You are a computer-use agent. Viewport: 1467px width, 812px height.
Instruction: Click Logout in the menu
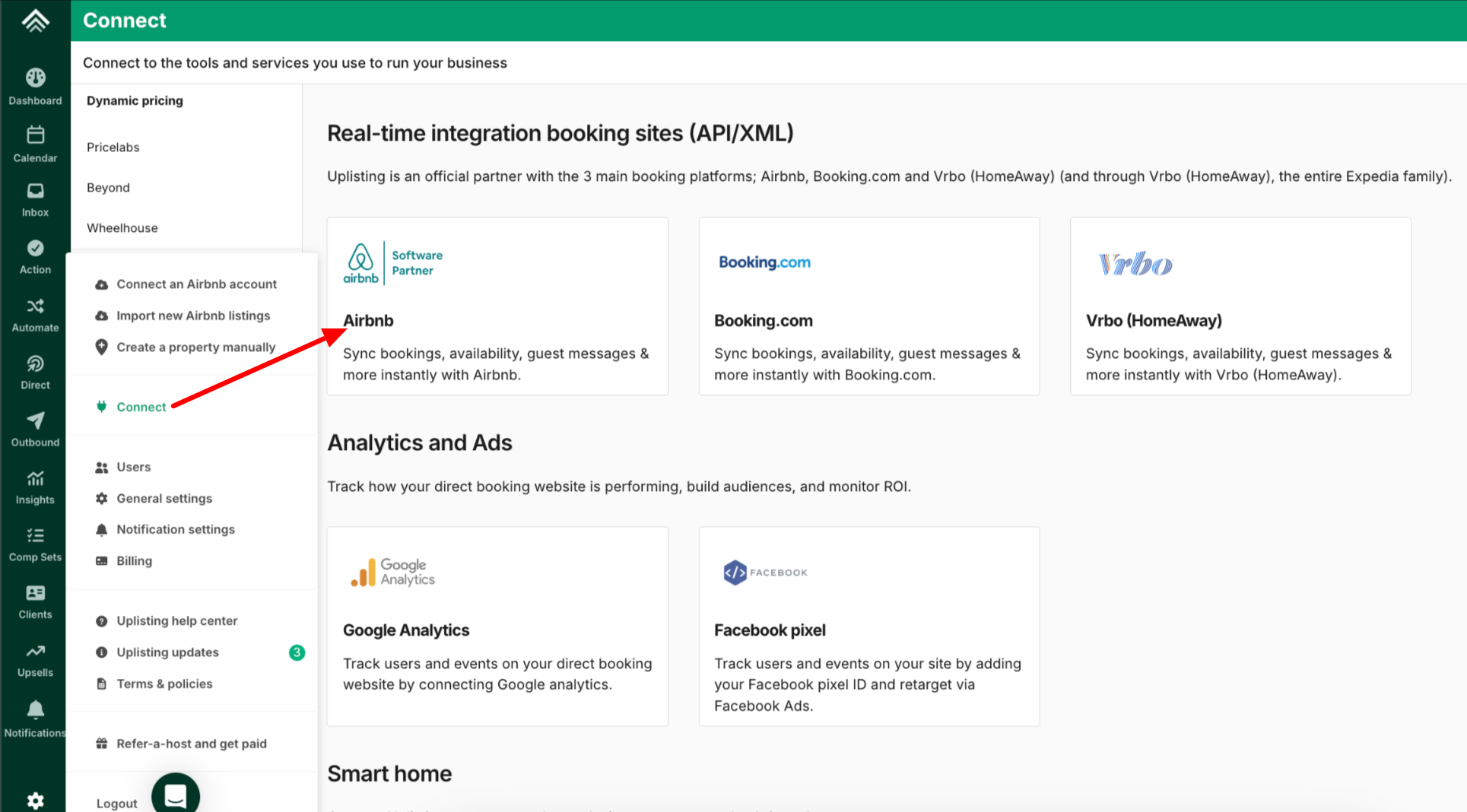pos(116,804)
